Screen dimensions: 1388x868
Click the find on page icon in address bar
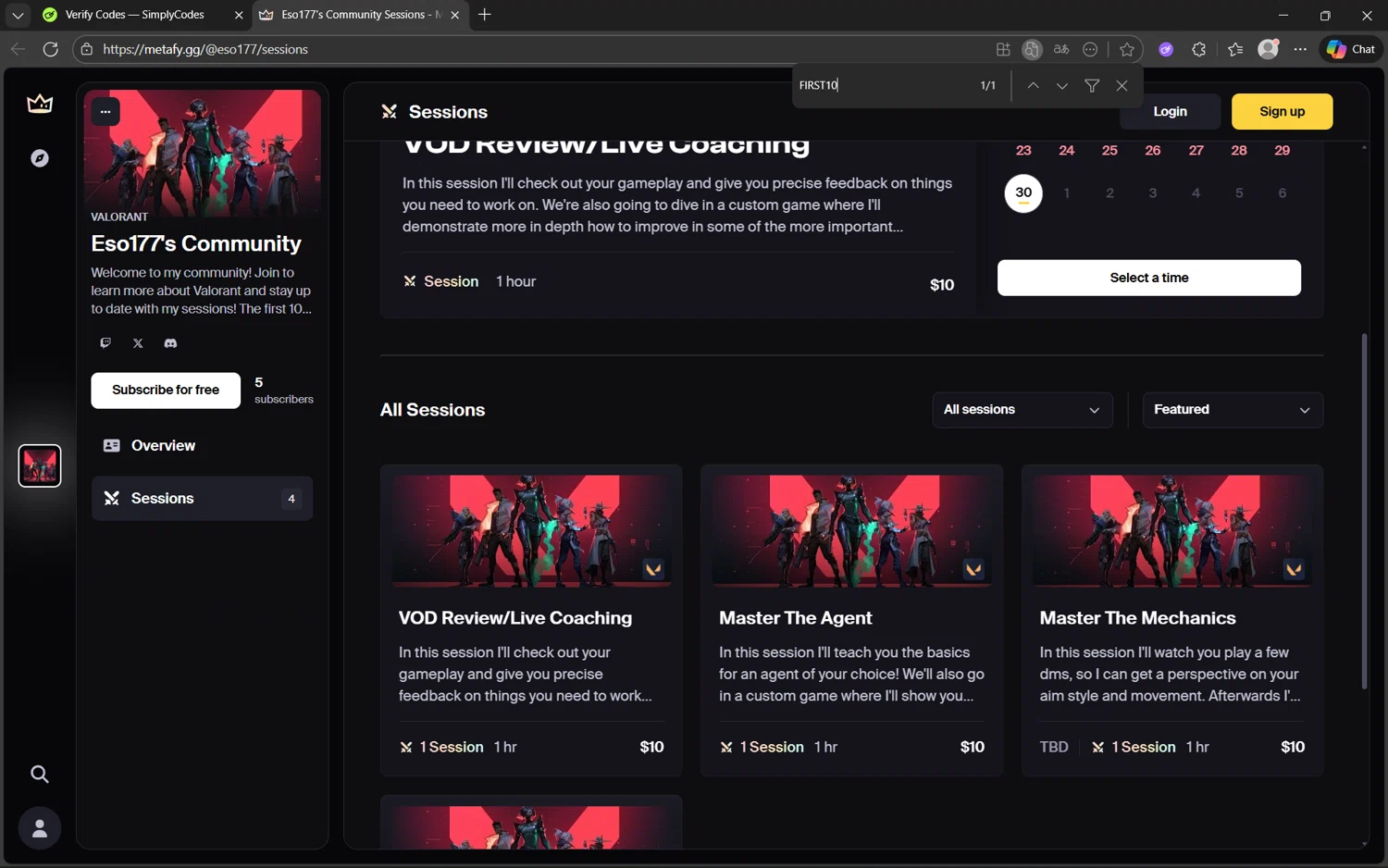[x=1032, y=49]
